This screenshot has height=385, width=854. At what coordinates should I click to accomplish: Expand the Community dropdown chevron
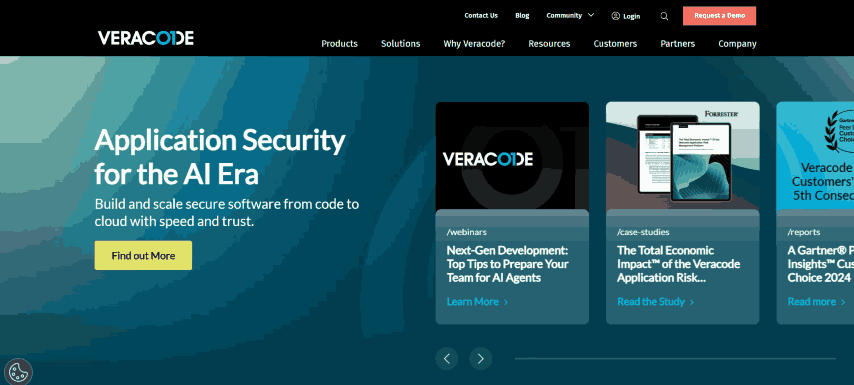point(591,15)
